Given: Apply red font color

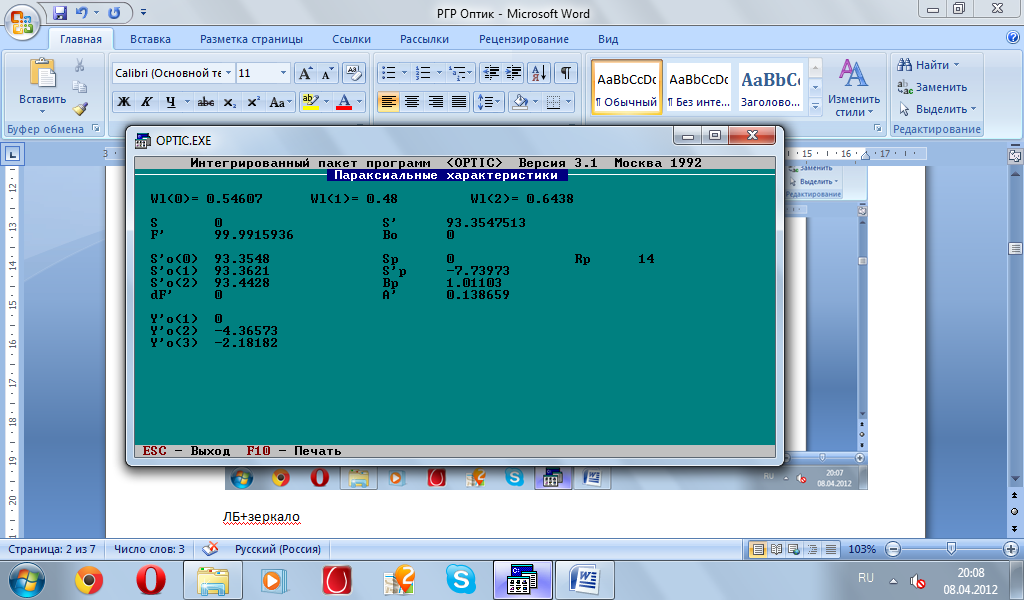Looking at the screenshot, I should (x=344, y=102).
